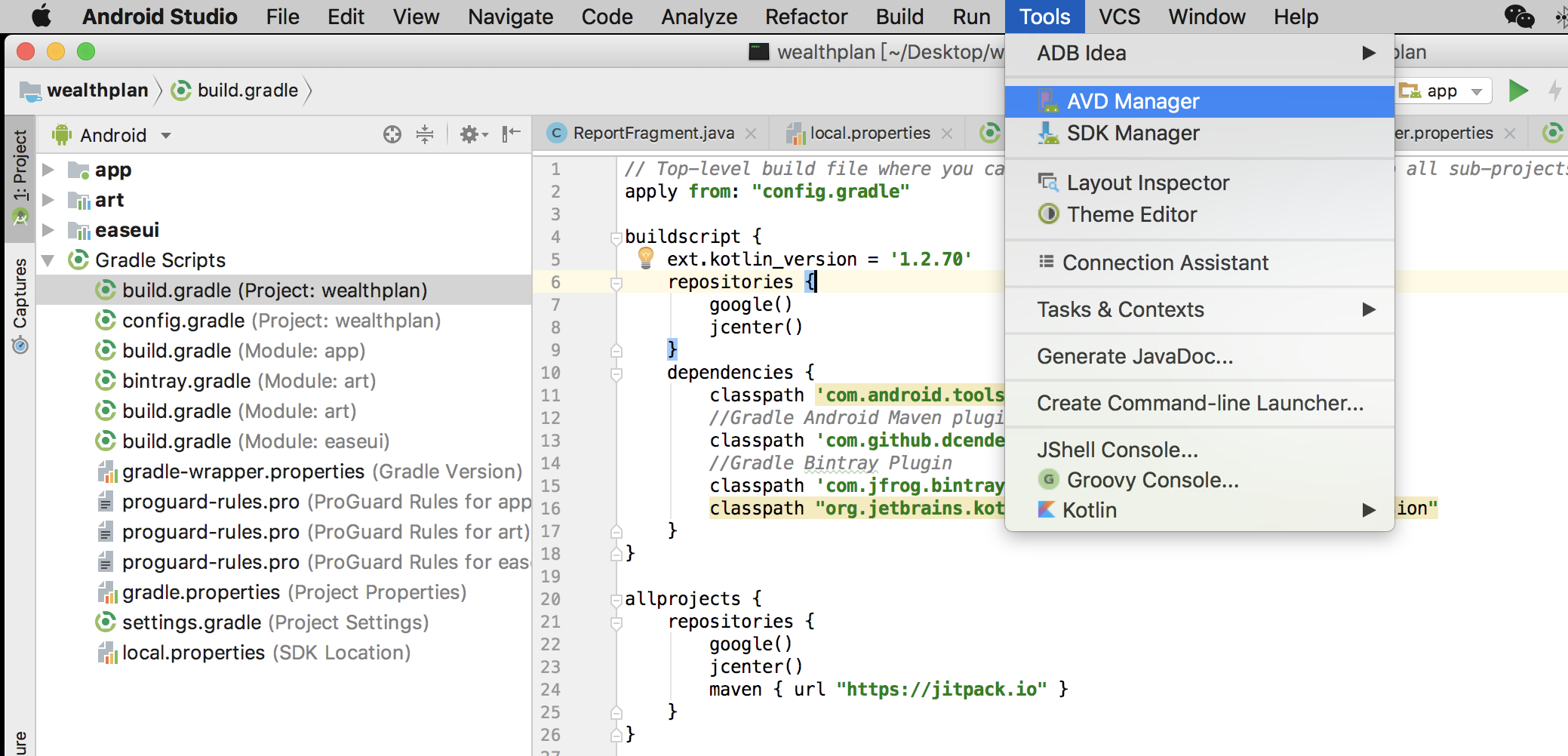Close the ReportFragment.java tab
The height and width of the screenshot is (756, 1568).
(x=751, y=134)
